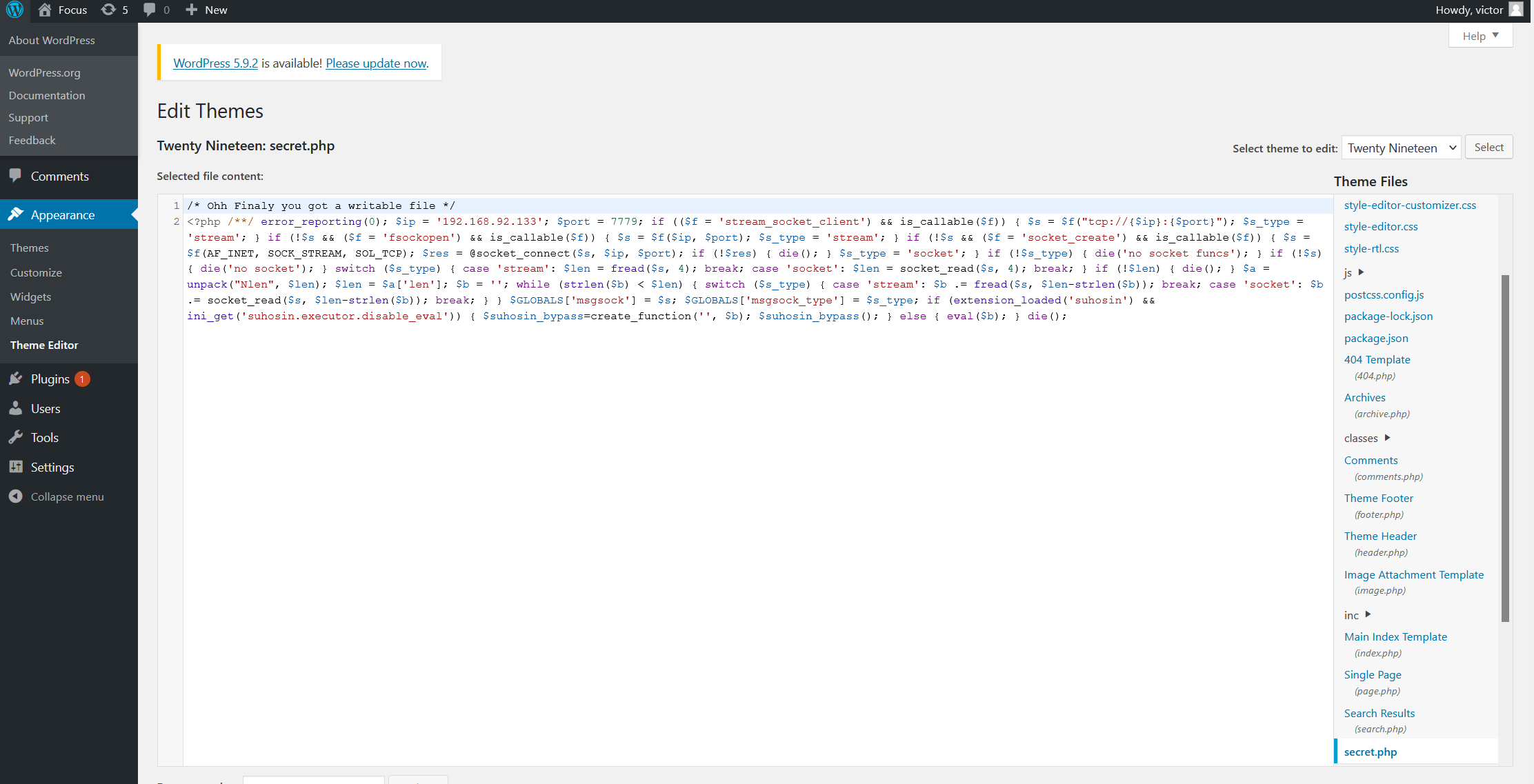Click the comments bubble in admin bar

(150, 10)
